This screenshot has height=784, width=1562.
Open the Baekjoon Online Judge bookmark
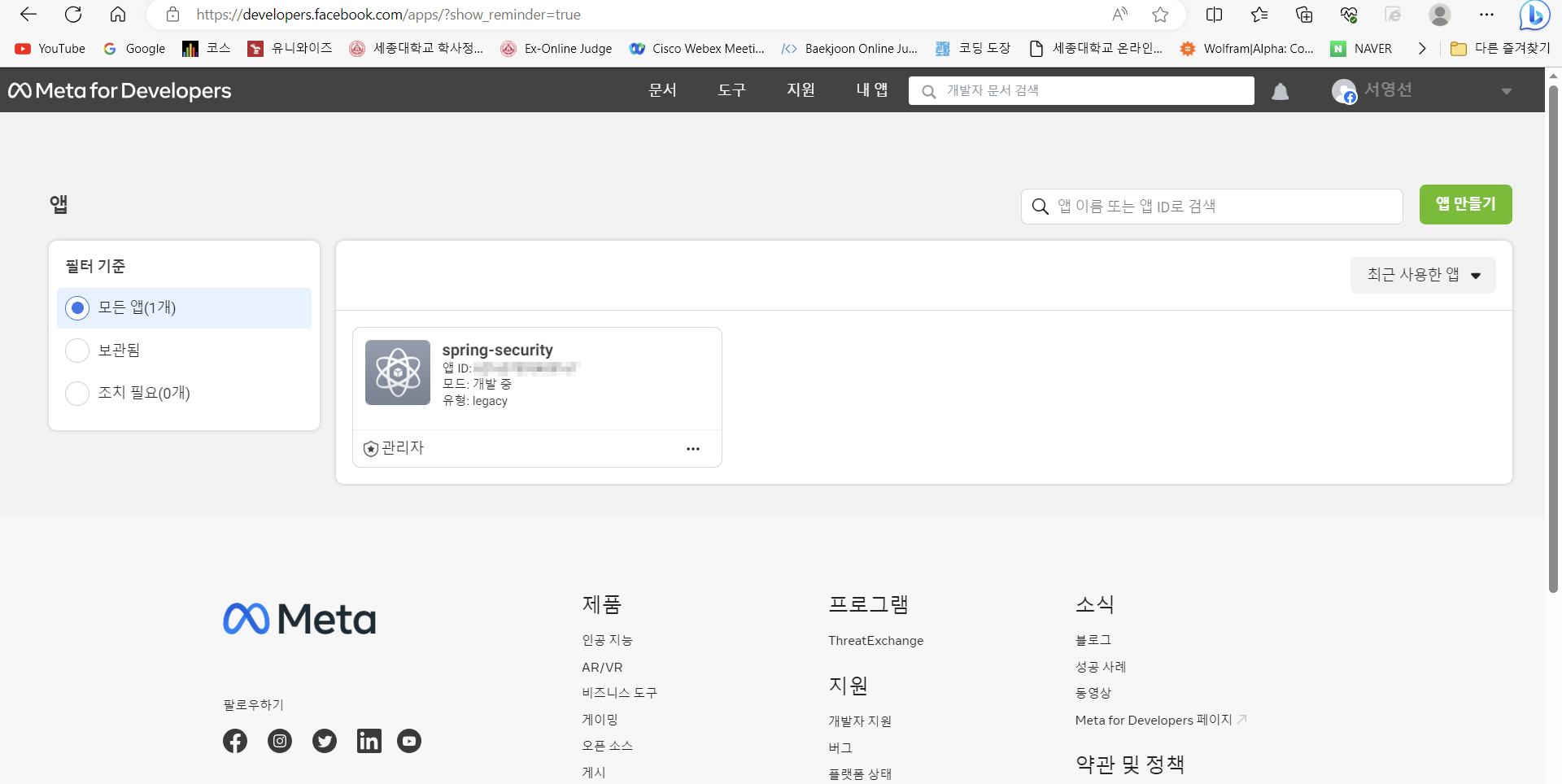[x=849, y=49]
